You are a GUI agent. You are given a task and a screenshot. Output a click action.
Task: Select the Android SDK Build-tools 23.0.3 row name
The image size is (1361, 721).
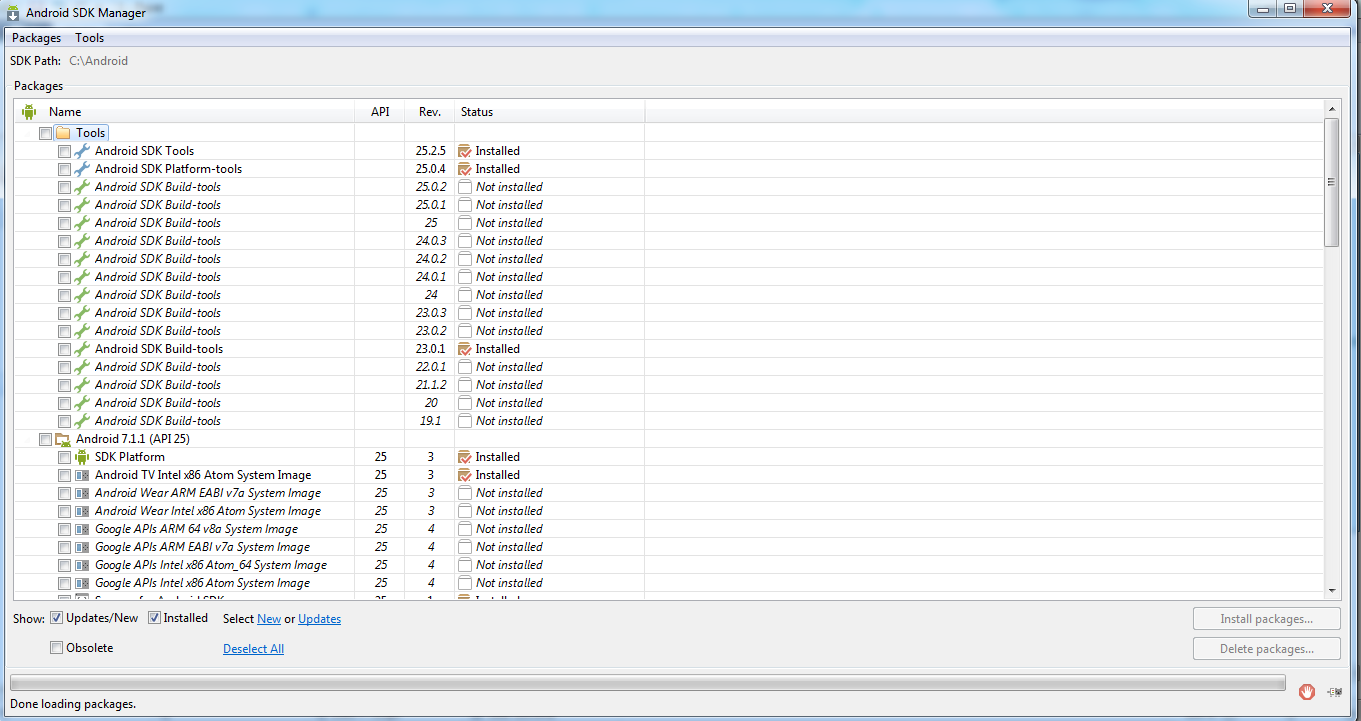[x=158, y=313]
